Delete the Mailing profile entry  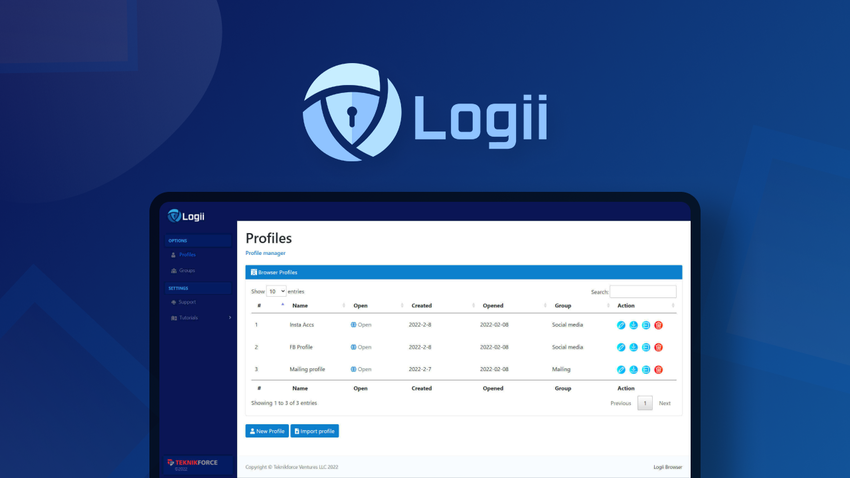click(x=658, y=370)
